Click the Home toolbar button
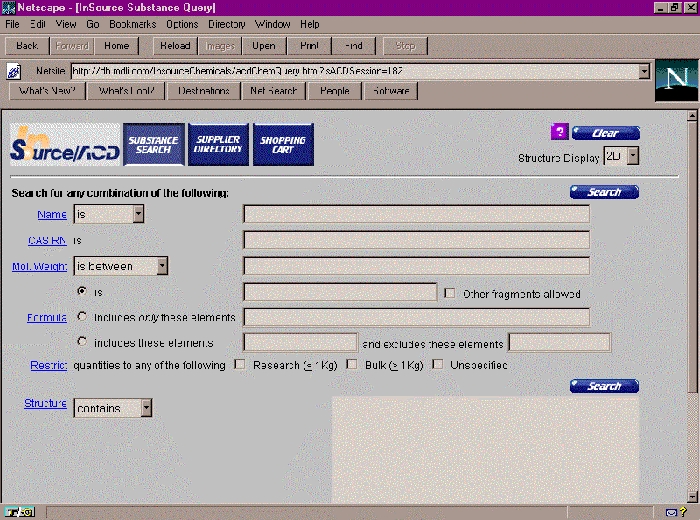Image resolution: width=700 pixels, height=520 pixels. pos(117,46)
